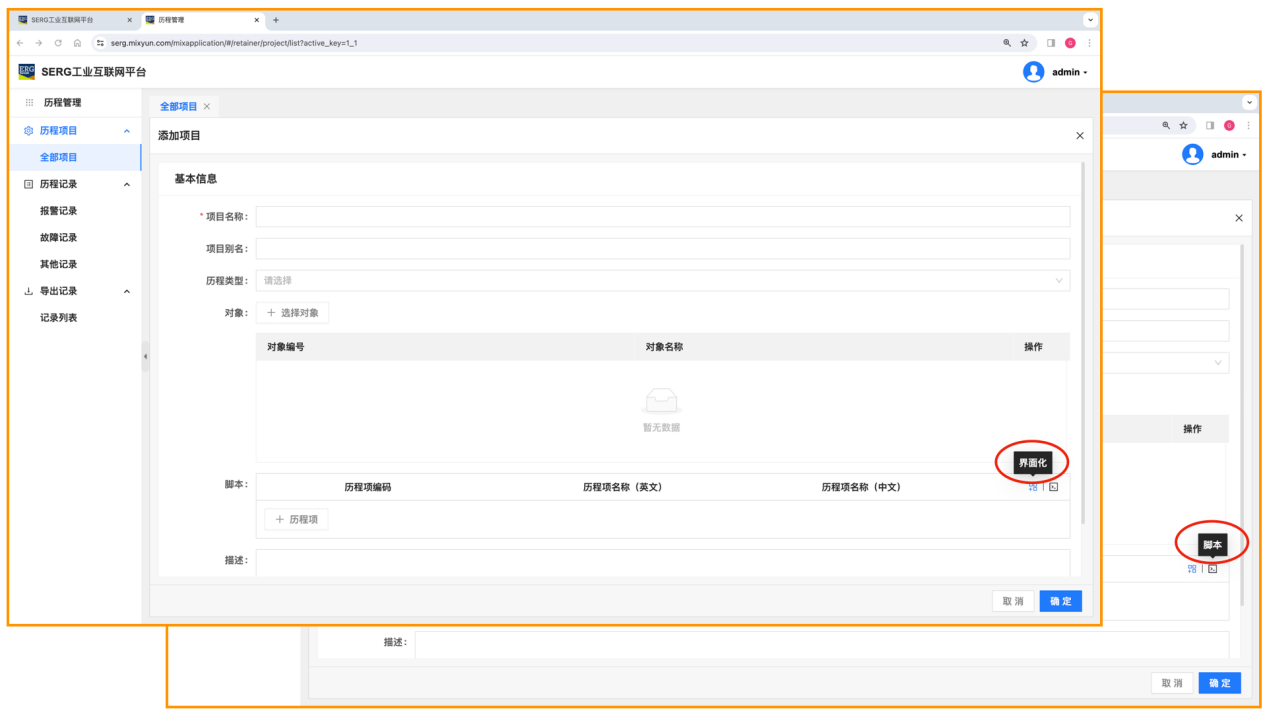
Task: Click the 选择对象 button
Action: tap(292, 313)
